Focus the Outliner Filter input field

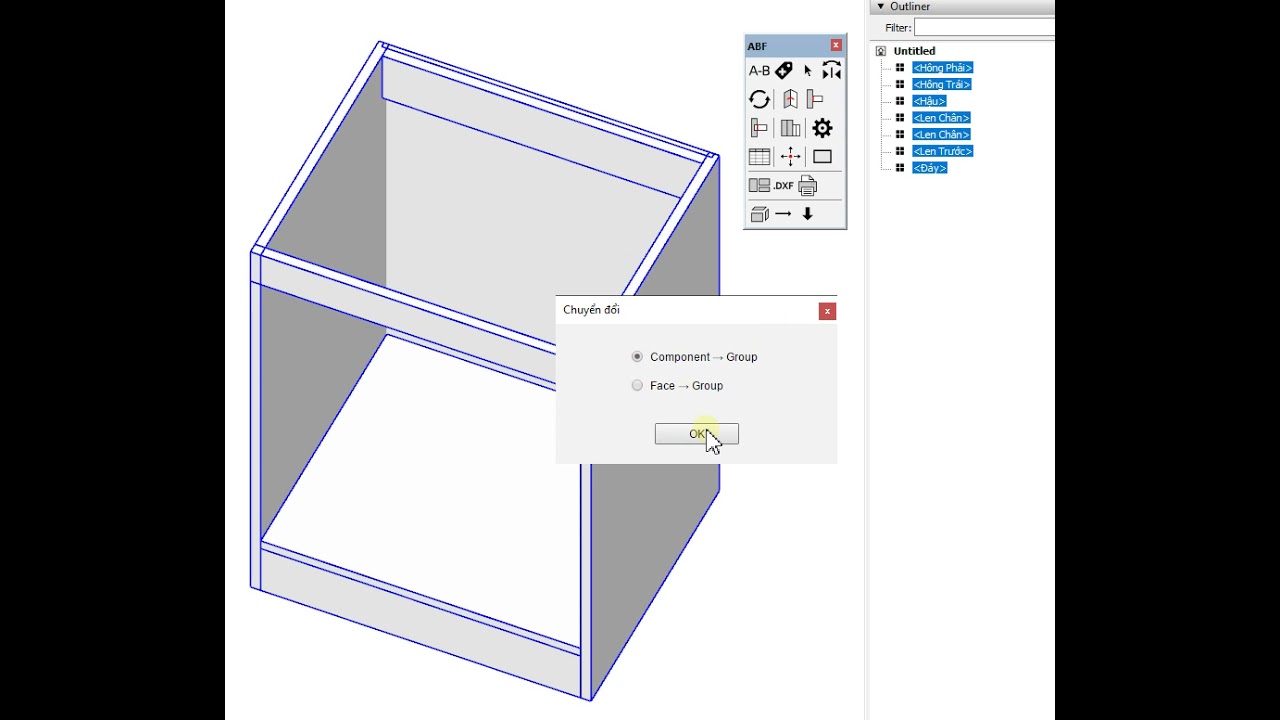(x=984, y=28)
